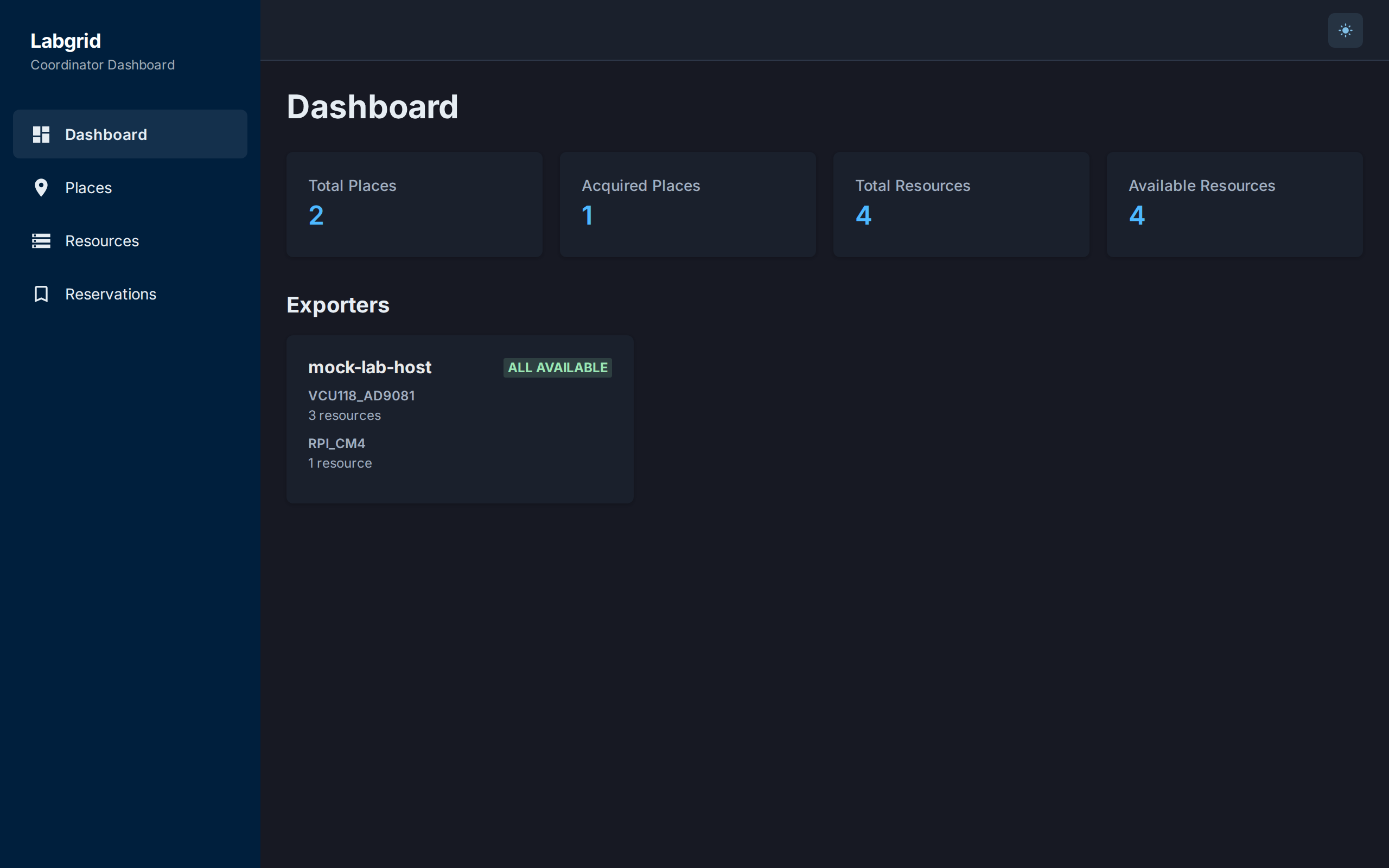This screenshot has height=868, width=1389.
Task: Open the Resources section
Action: pyautogui.click(x=130, y=240)
